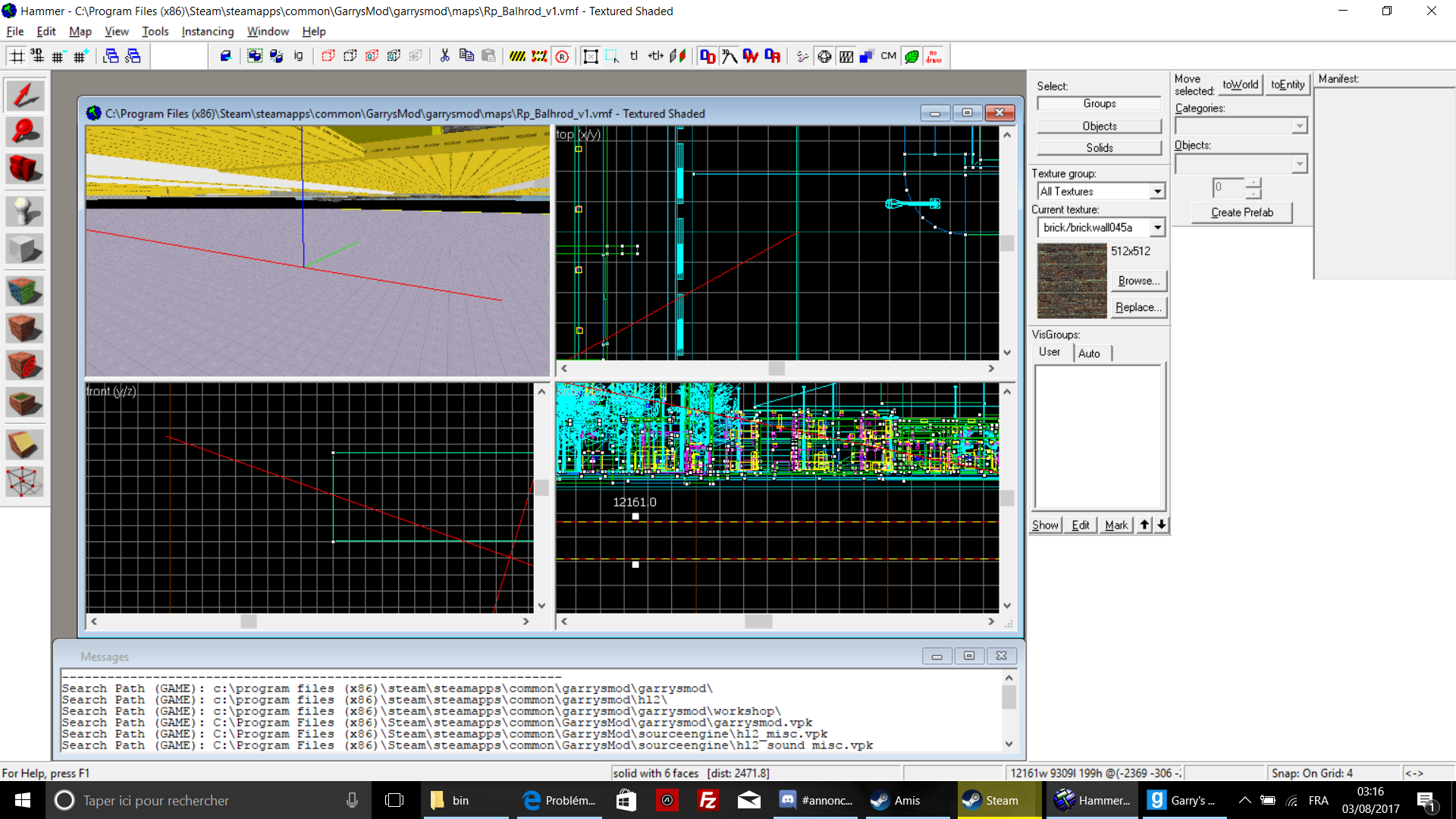Click the toWorld button
This screenshot has width=1456, height=819.
point(1240,85)
